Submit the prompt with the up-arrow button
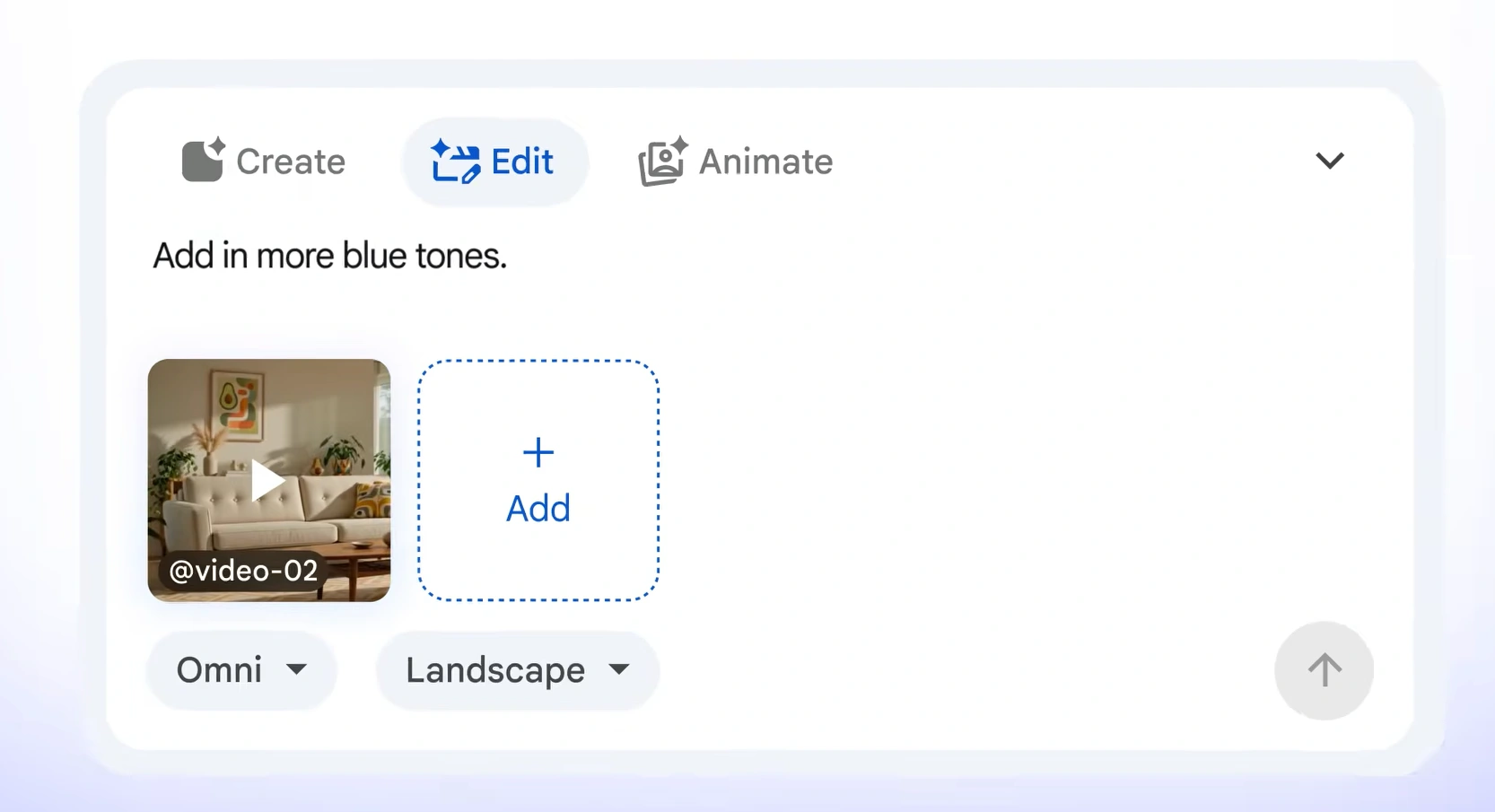This screenshot has height=812, width=1495. [x=1324, y=670]
